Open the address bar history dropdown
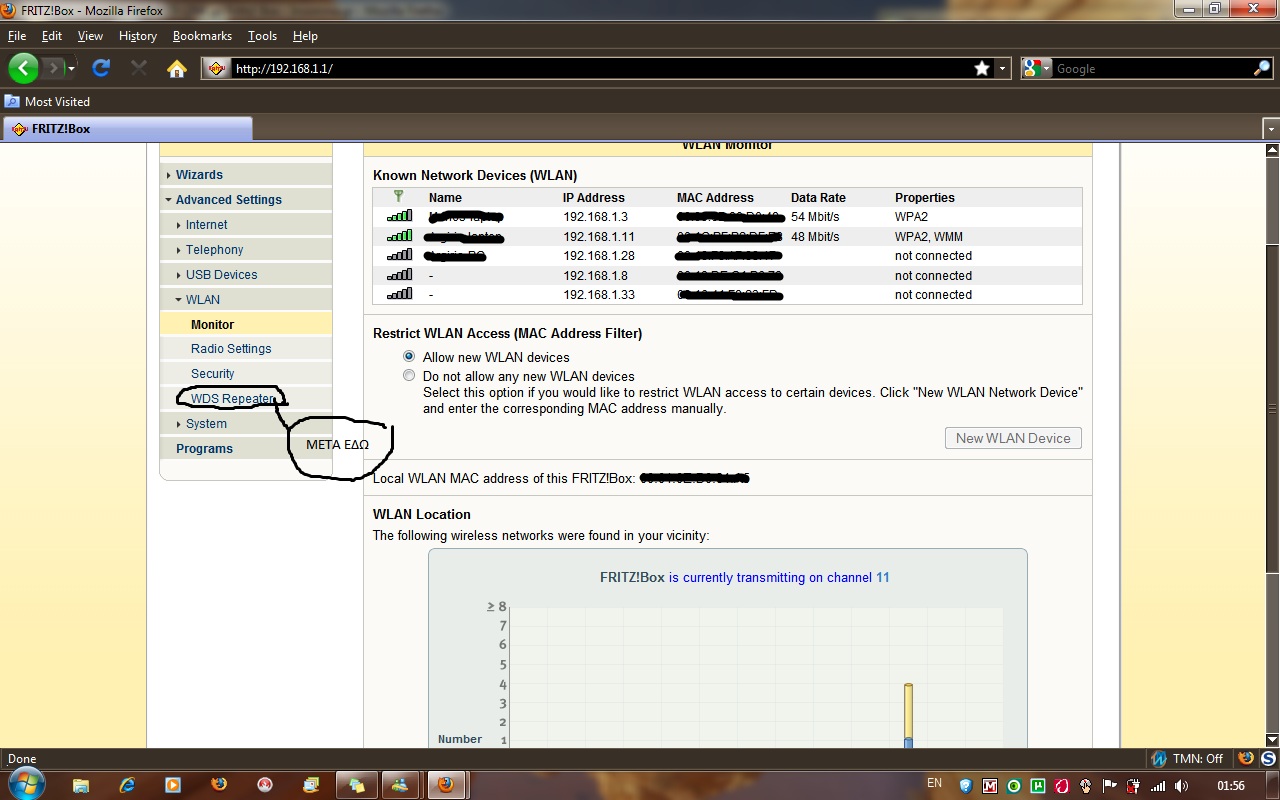This screenshot has width=1280, height=800. click(1003, 68)
